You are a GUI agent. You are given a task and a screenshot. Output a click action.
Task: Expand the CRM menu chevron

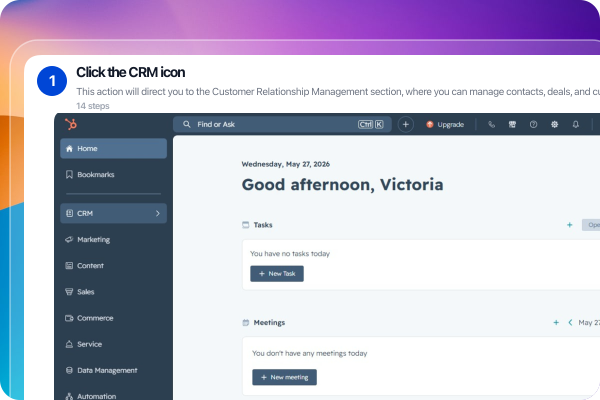[x=158, y=213]
